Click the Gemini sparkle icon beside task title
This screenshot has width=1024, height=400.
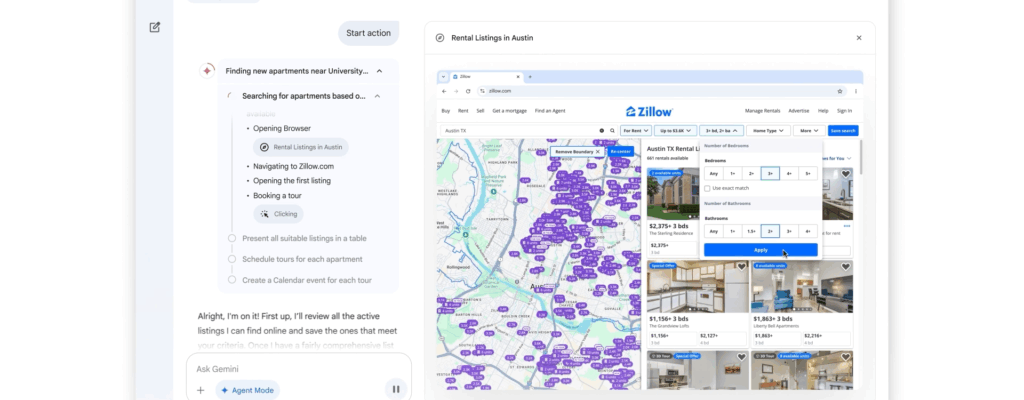208,71
